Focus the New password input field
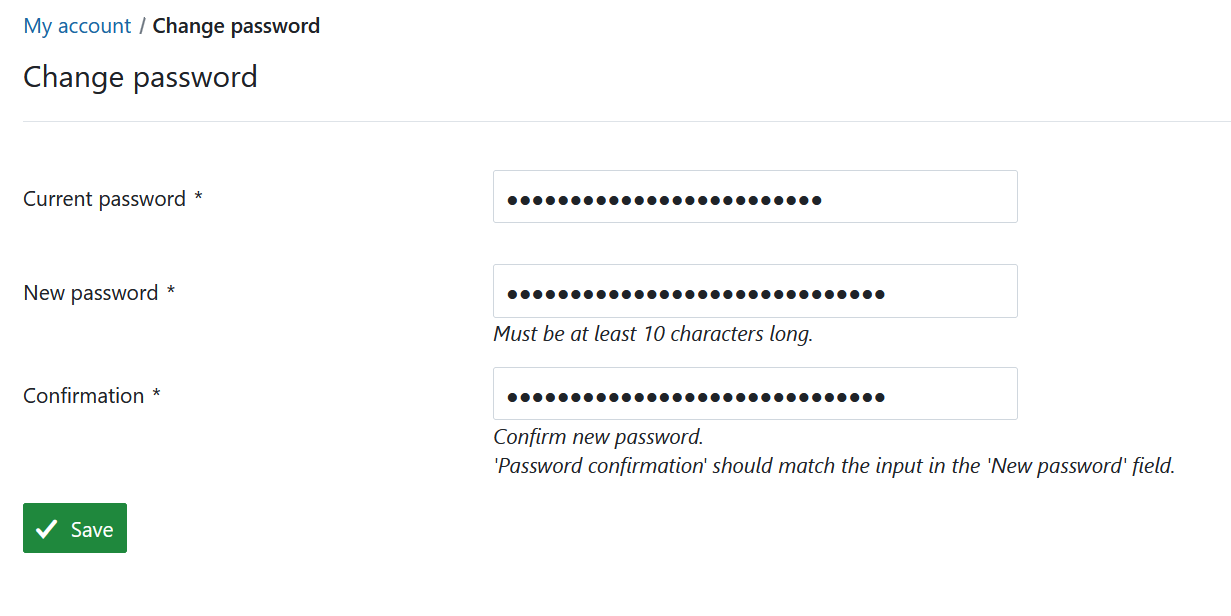Image resolution: width=1231 pixels, height=616 pixels. click(755, 291)
